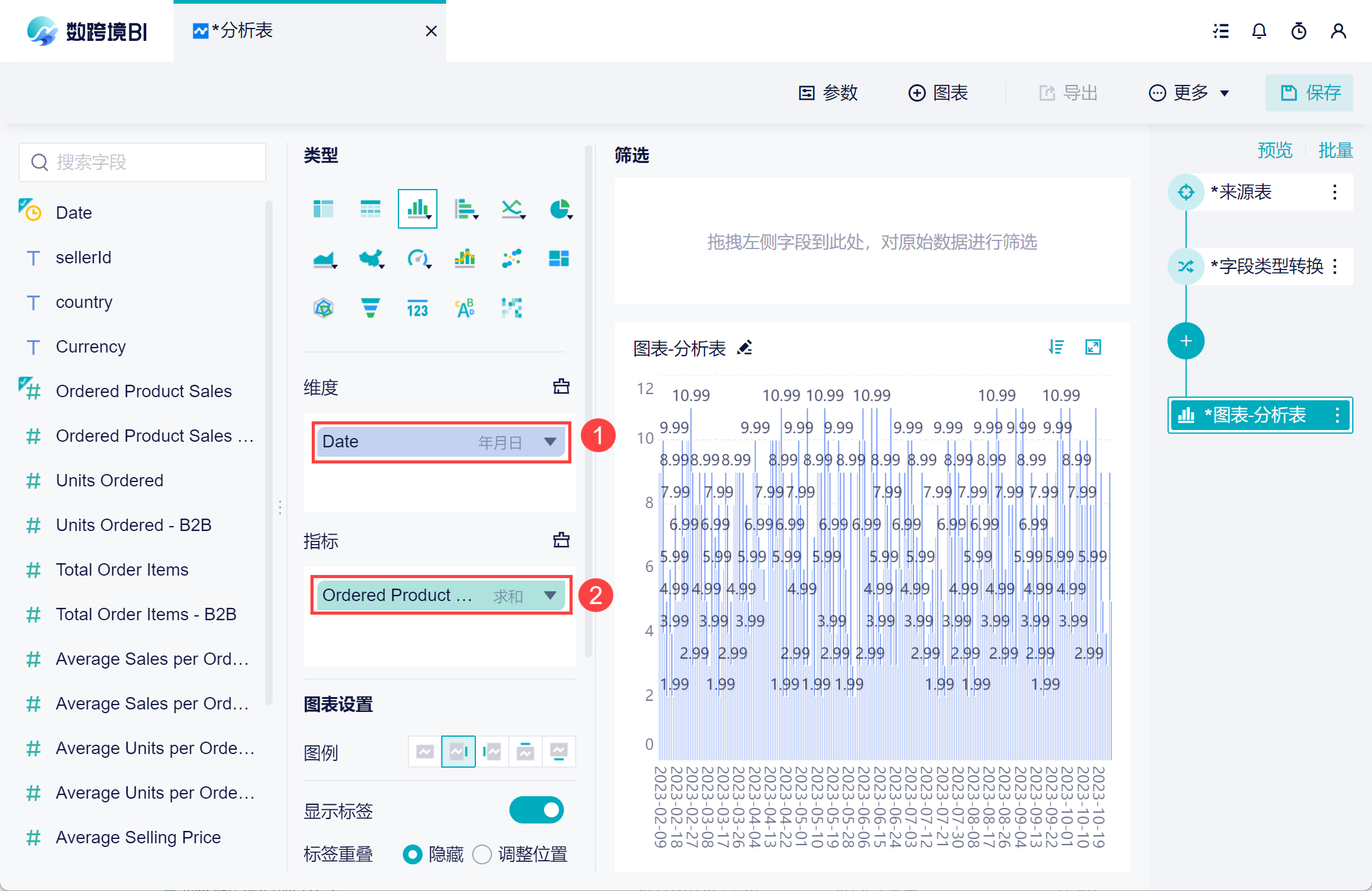Select the funnel chart type icon
The width and height of the screenshot is (1372, 891).
click(370, 307)
